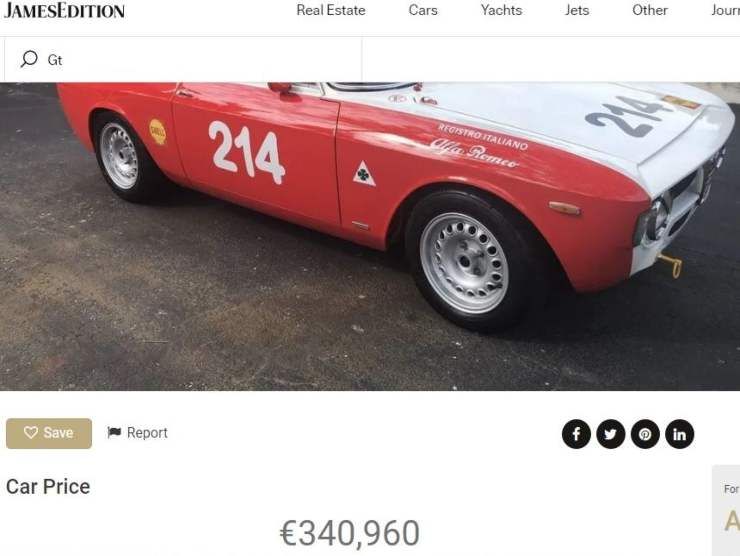Save this car listing

(49, 433)
